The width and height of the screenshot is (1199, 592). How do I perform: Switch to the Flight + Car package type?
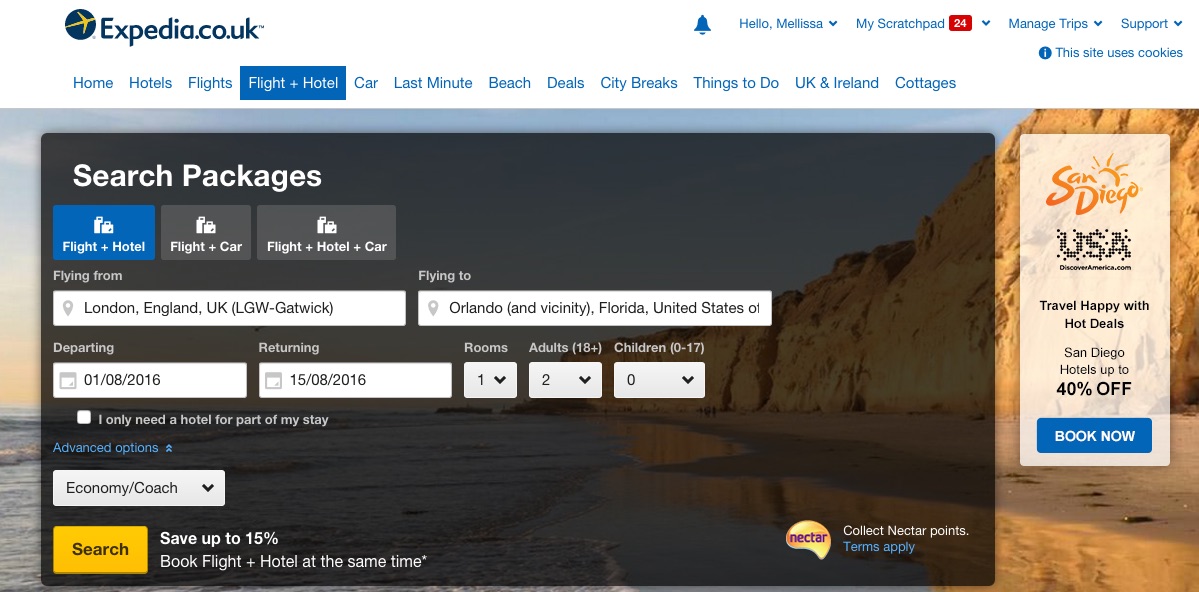point(205,232)
